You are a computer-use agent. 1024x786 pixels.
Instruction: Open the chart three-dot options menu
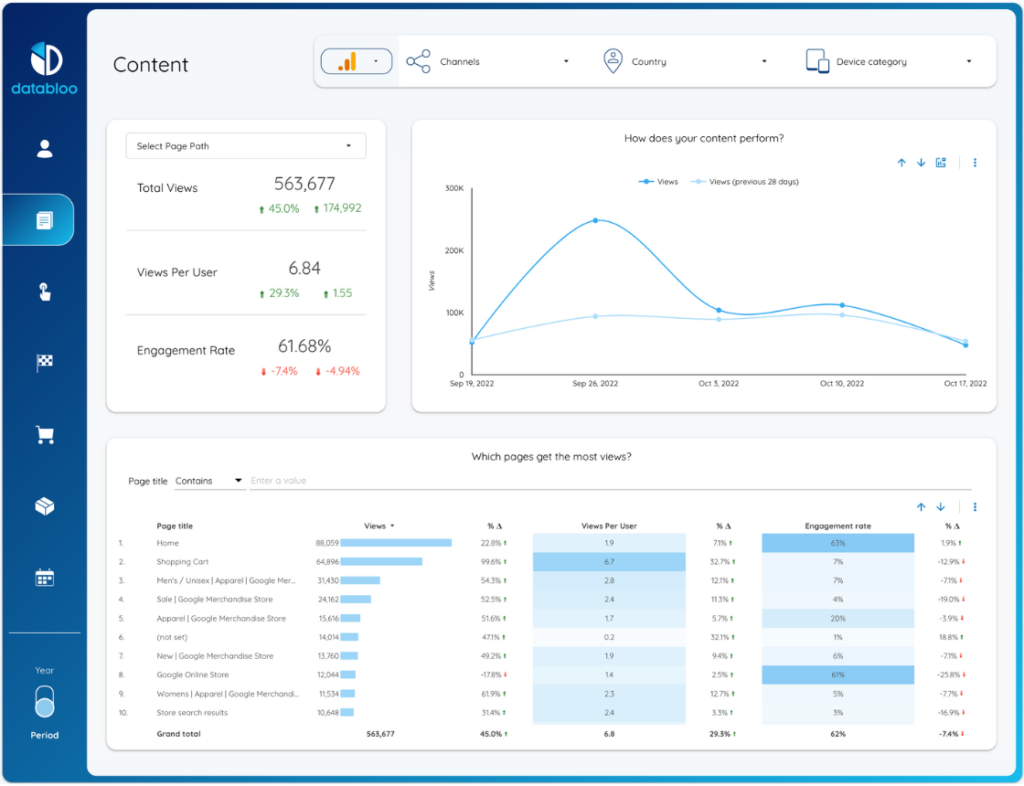975,163
